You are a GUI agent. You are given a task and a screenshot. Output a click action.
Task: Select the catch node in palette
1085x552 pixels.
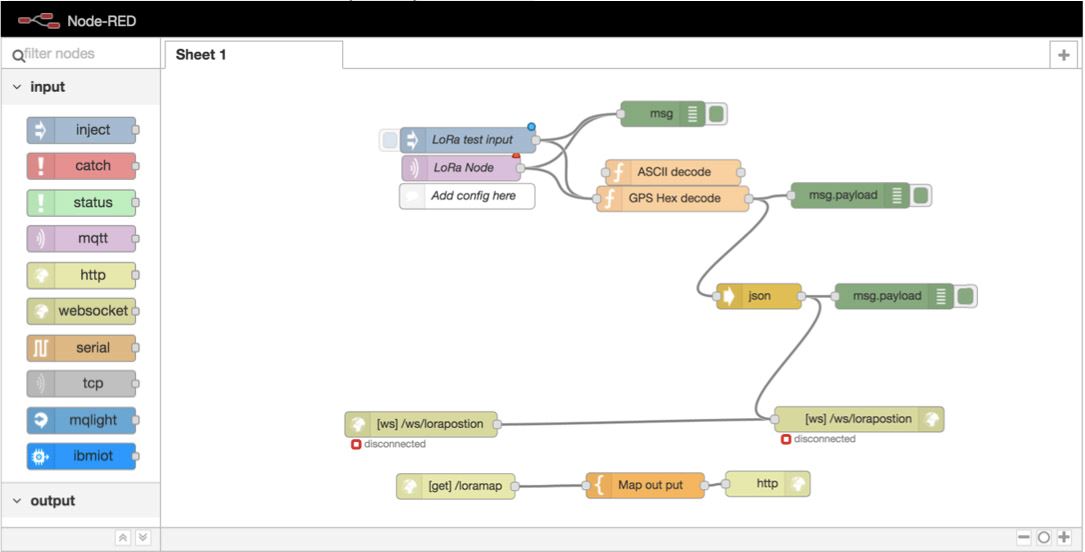[x=81, y=166]
